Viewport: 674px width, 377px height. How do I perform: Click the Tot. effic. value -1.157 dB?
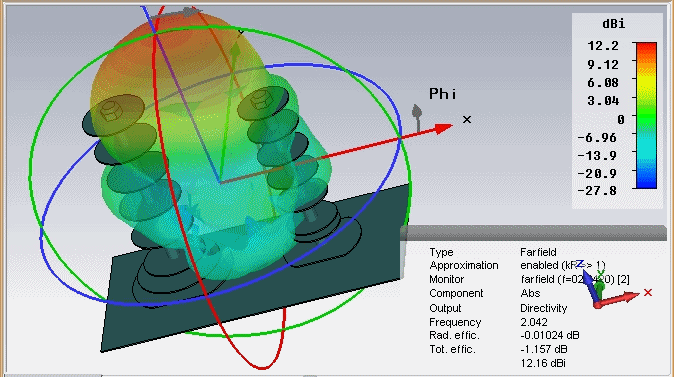544,349
